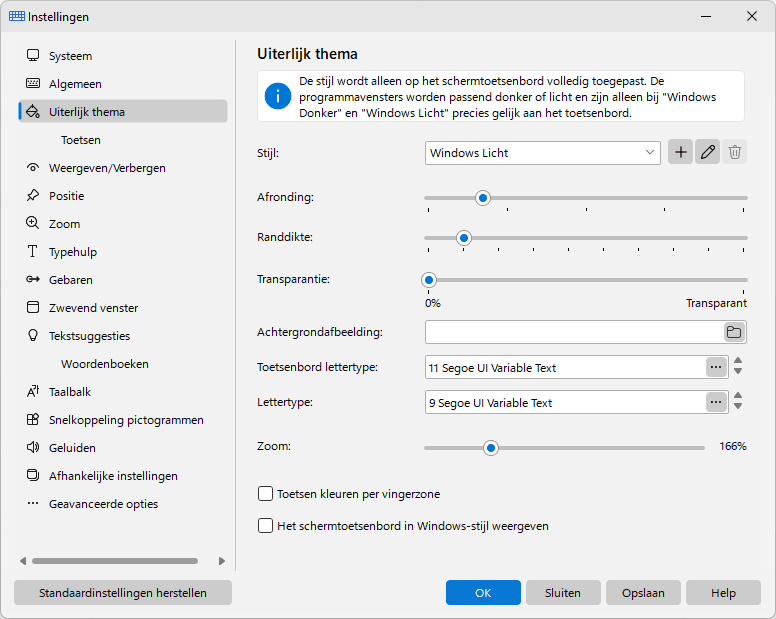
Task: Click the Systeem monitor icon in sidebar
Action: point(33,55)
